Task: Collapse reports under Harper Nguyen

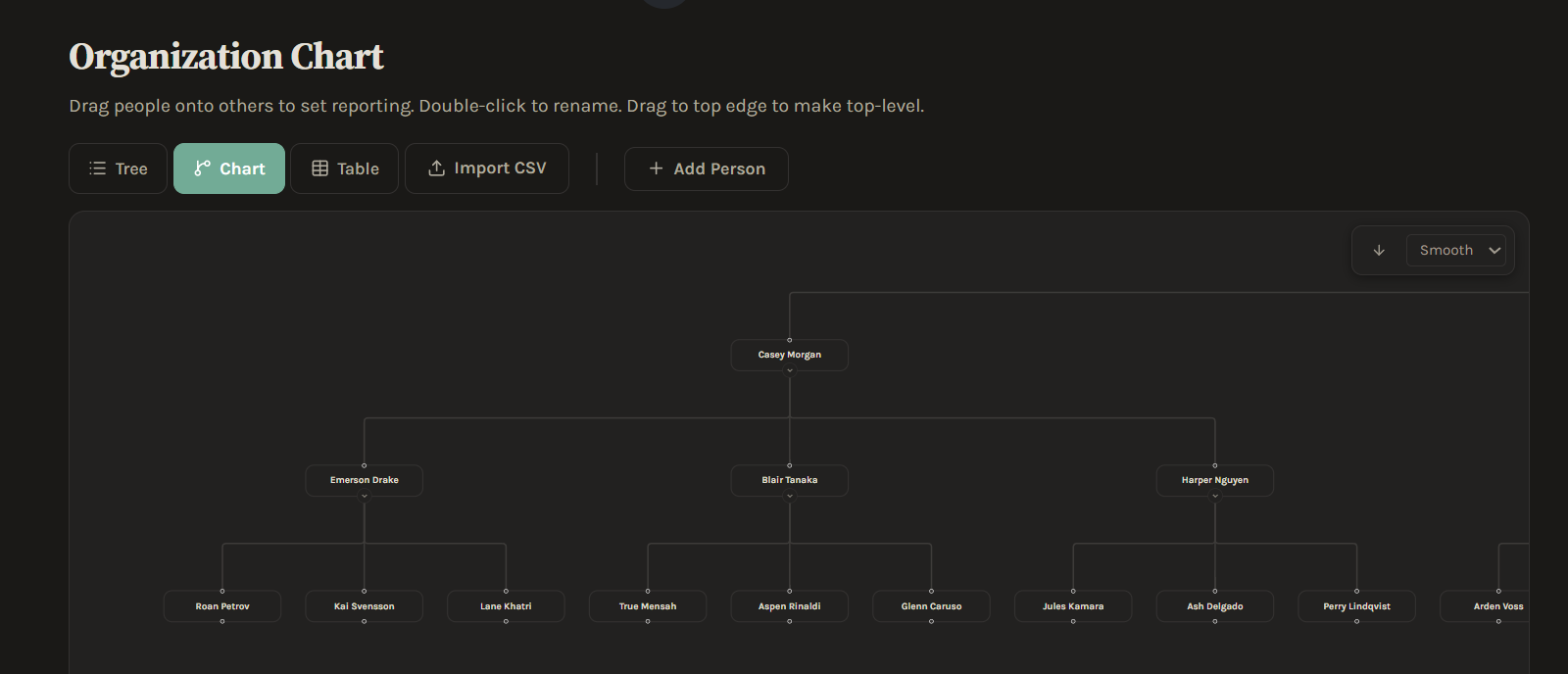Action: 1215,496
